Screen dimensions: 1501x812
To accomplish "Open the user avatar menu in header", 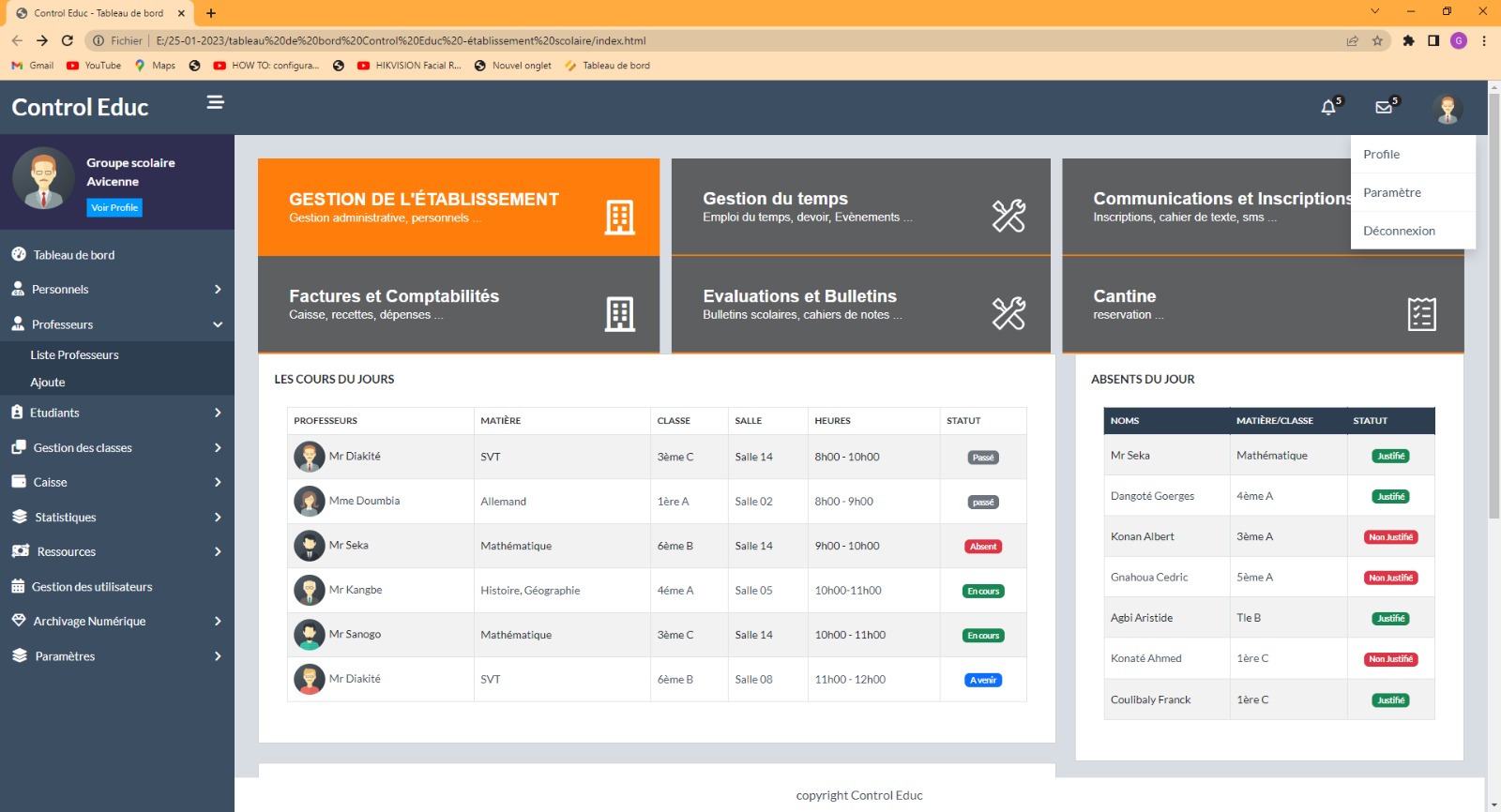I will [x=1448, y=109].
